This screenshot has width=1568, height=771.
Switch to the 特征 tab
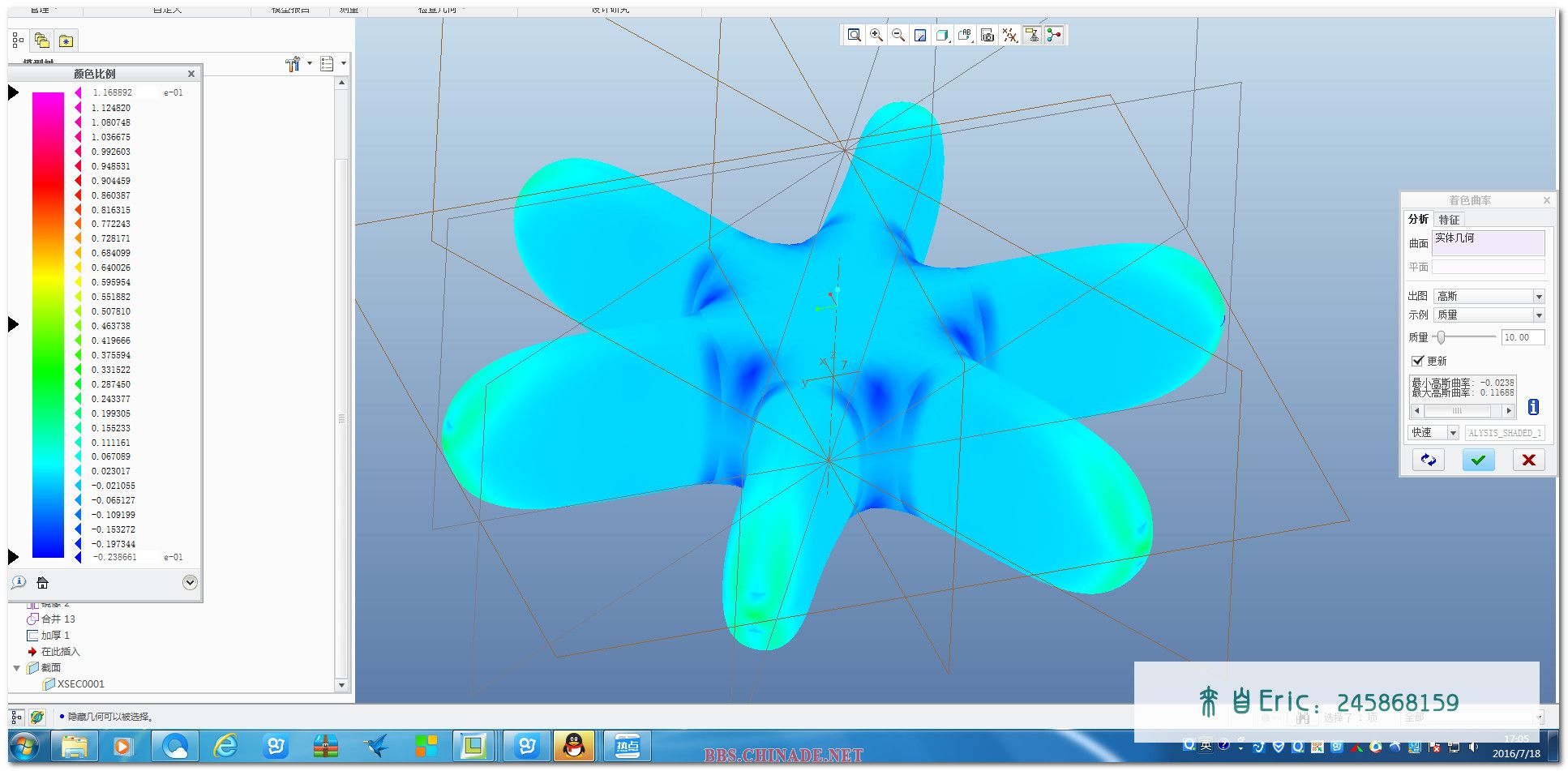(1449, 220)
